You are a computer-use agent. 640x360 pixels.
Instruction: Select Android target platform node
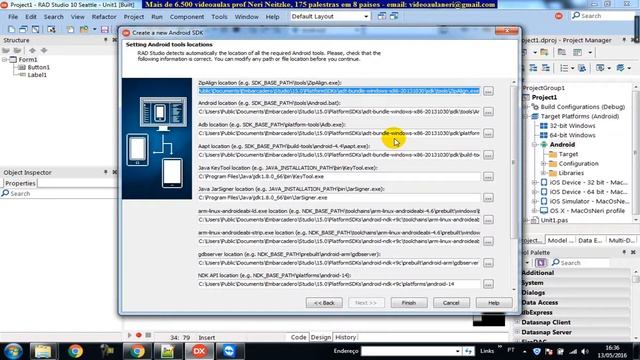point(562,144)
